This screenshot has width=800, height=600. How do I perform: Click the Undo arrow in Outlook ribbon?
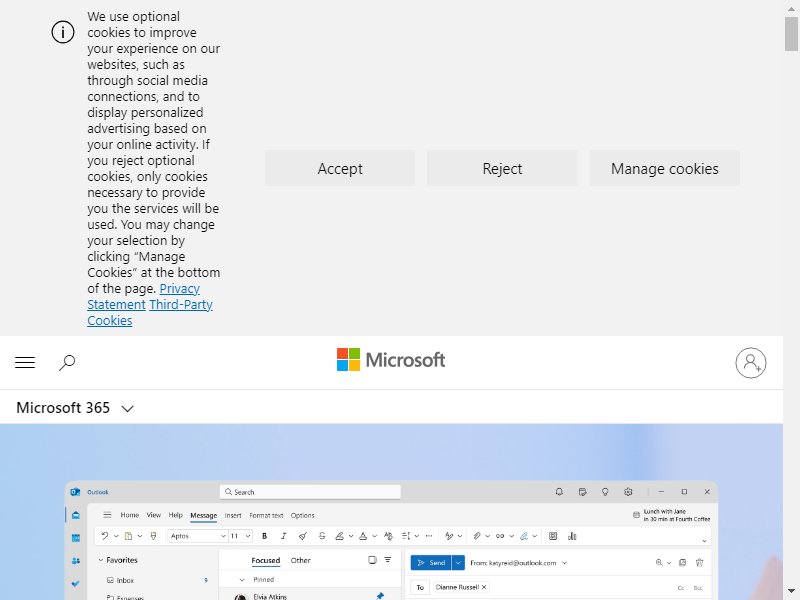click(x=105, y=536)
